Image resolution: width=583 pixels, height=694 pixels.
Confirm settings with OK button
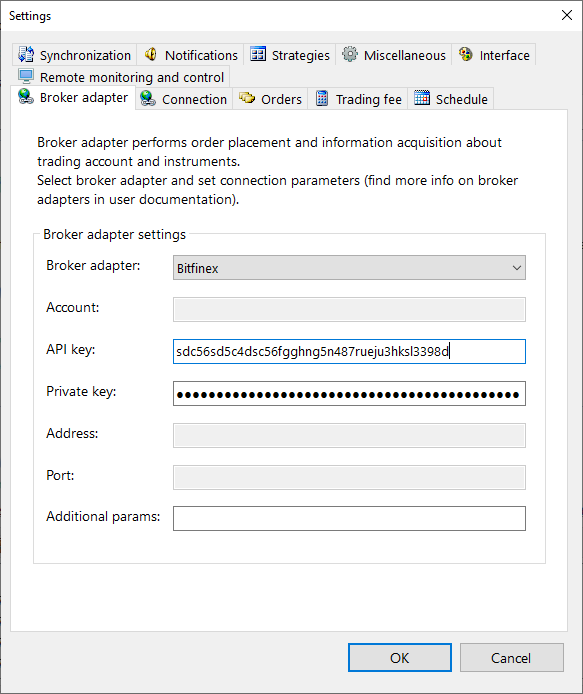[x=400, y=658]
